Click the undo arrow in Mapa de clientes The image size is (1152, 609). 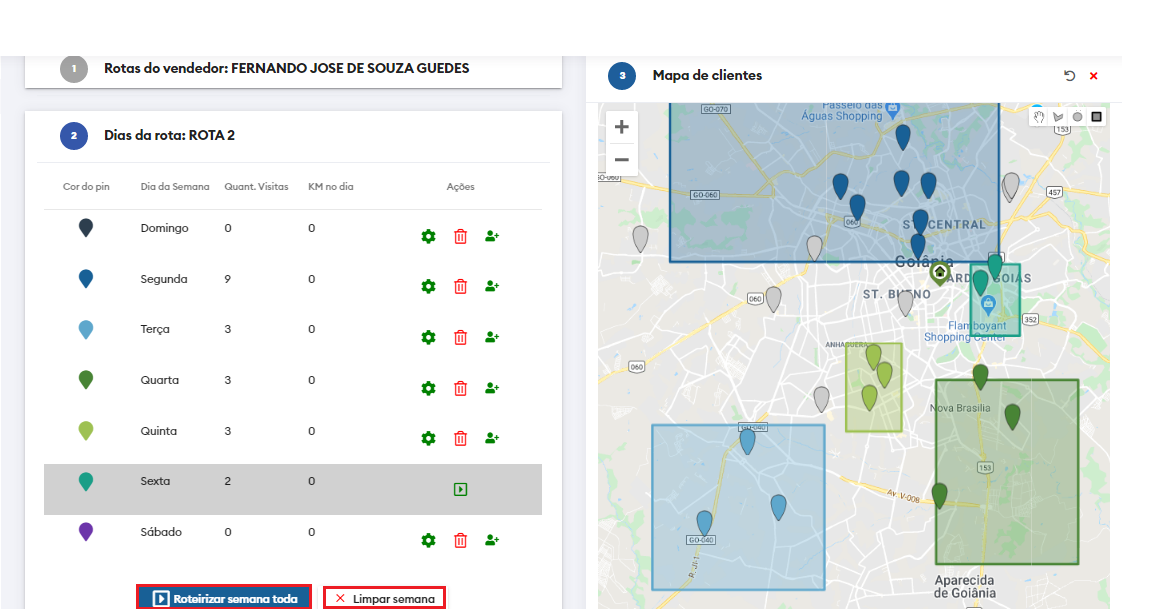[1069, 76]
